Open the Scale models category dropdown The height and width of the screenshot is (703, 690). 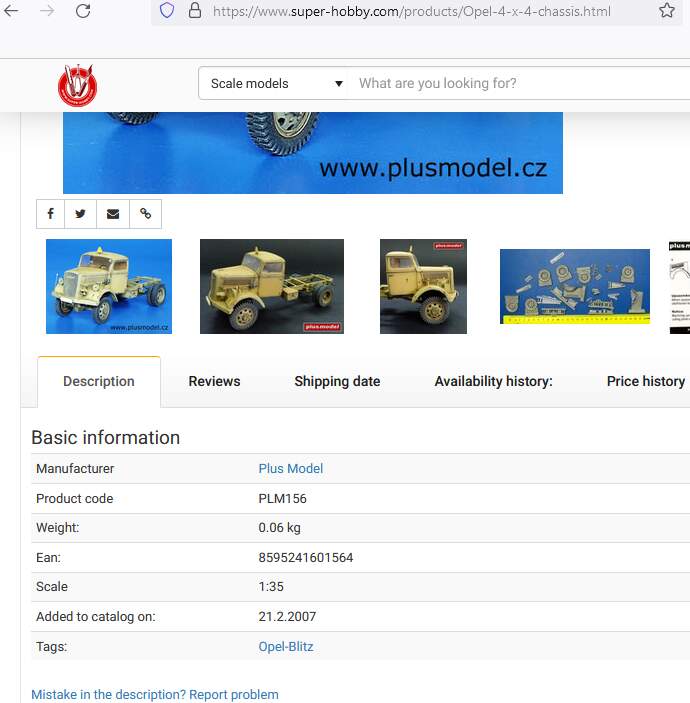click(x=273, y=83)
